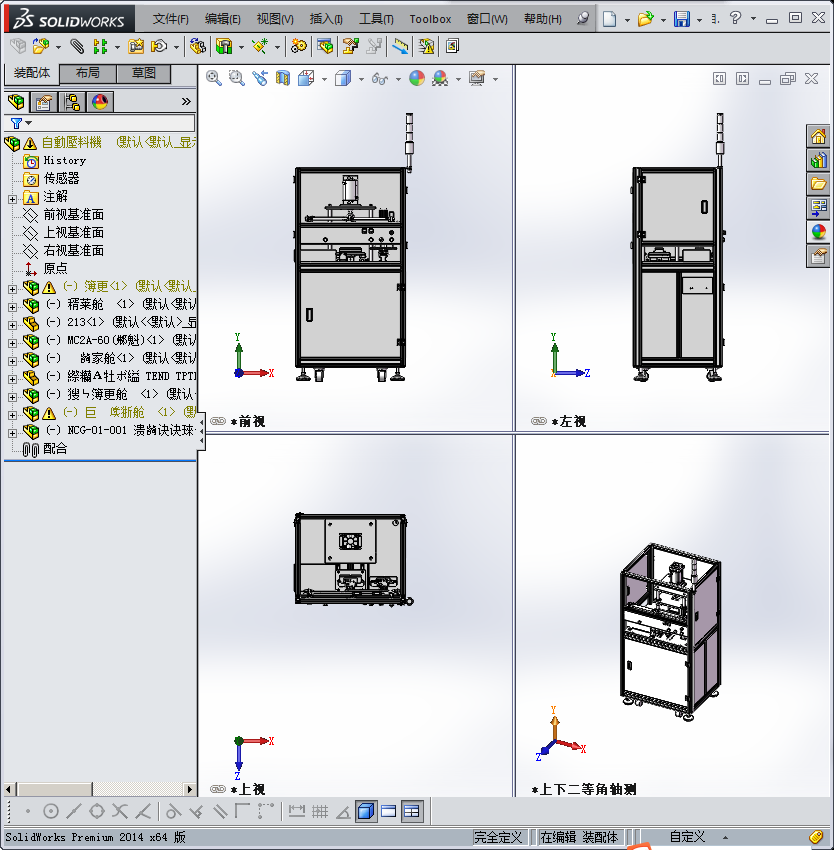Open the Toolbox menu
The height and width of the screenshot is (850, 834).
pos(430,19)
